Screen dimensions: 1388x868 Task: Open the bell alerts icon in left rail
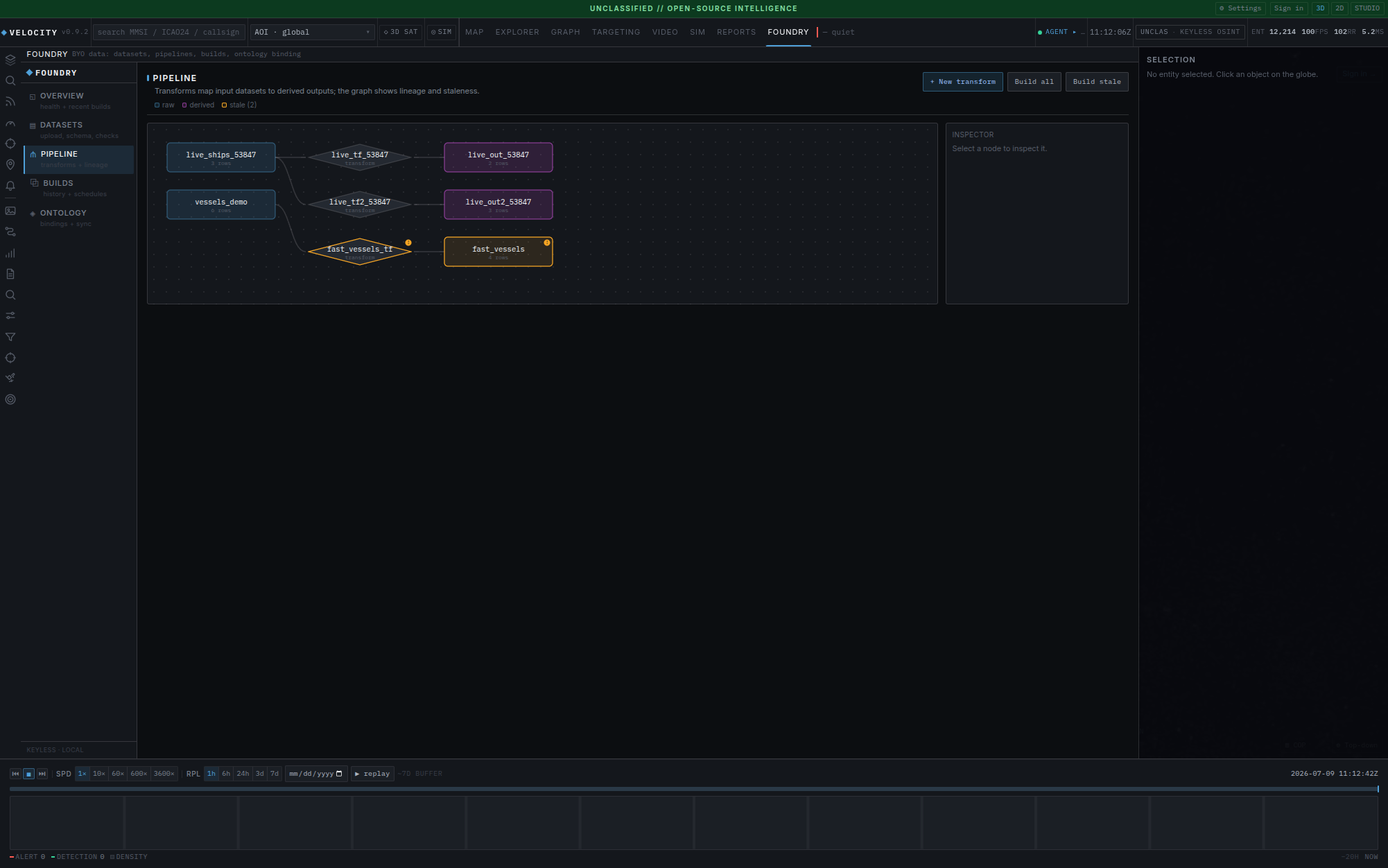[10, 186]
